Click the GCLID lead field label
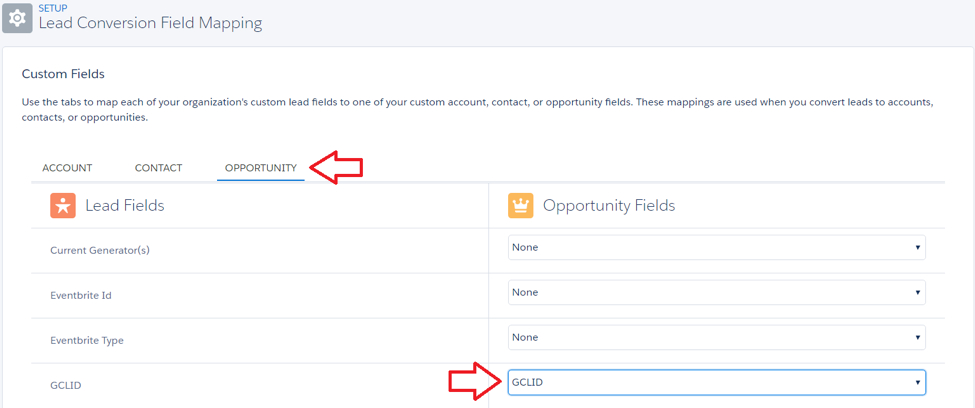 tap(65, 386)
